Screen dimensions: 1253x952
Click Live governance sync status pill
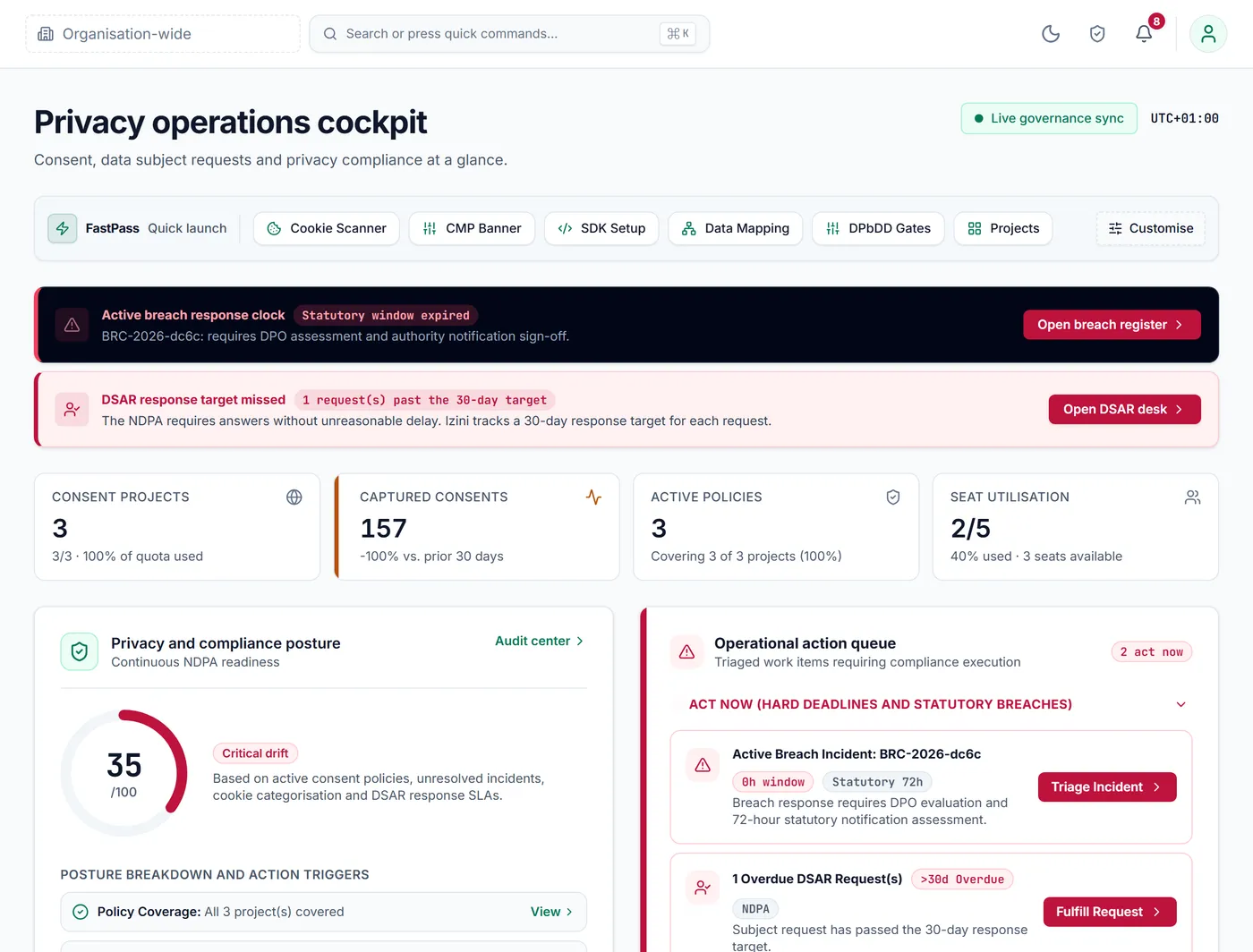1049,118
